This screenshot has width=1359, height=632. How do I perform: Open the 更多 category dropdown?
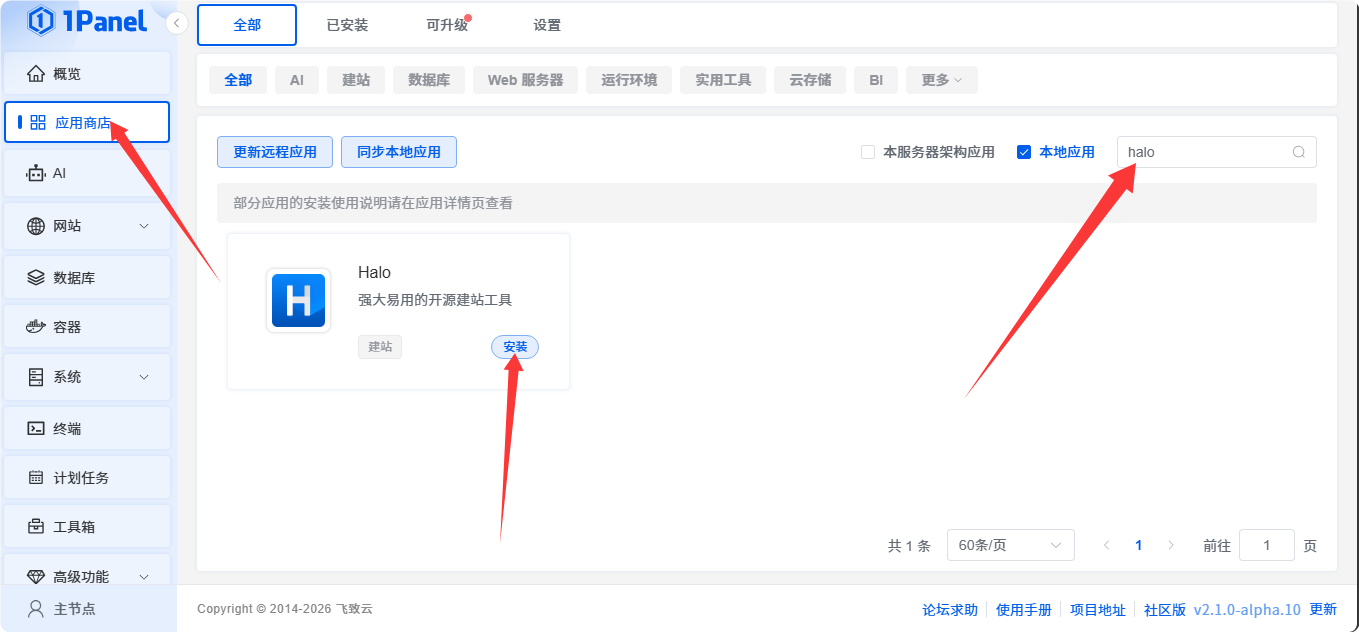[x=941, y=80]
